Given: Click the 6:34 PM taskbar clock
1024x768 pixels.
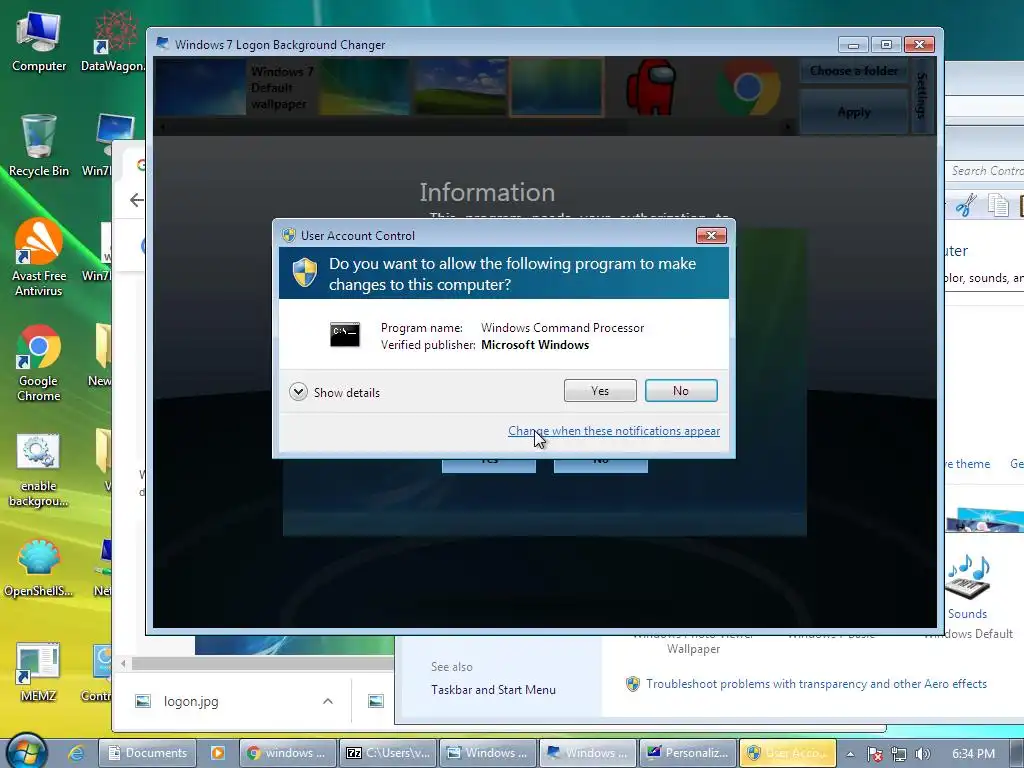Looking at the screenshot, I should (x=973, y=754).
